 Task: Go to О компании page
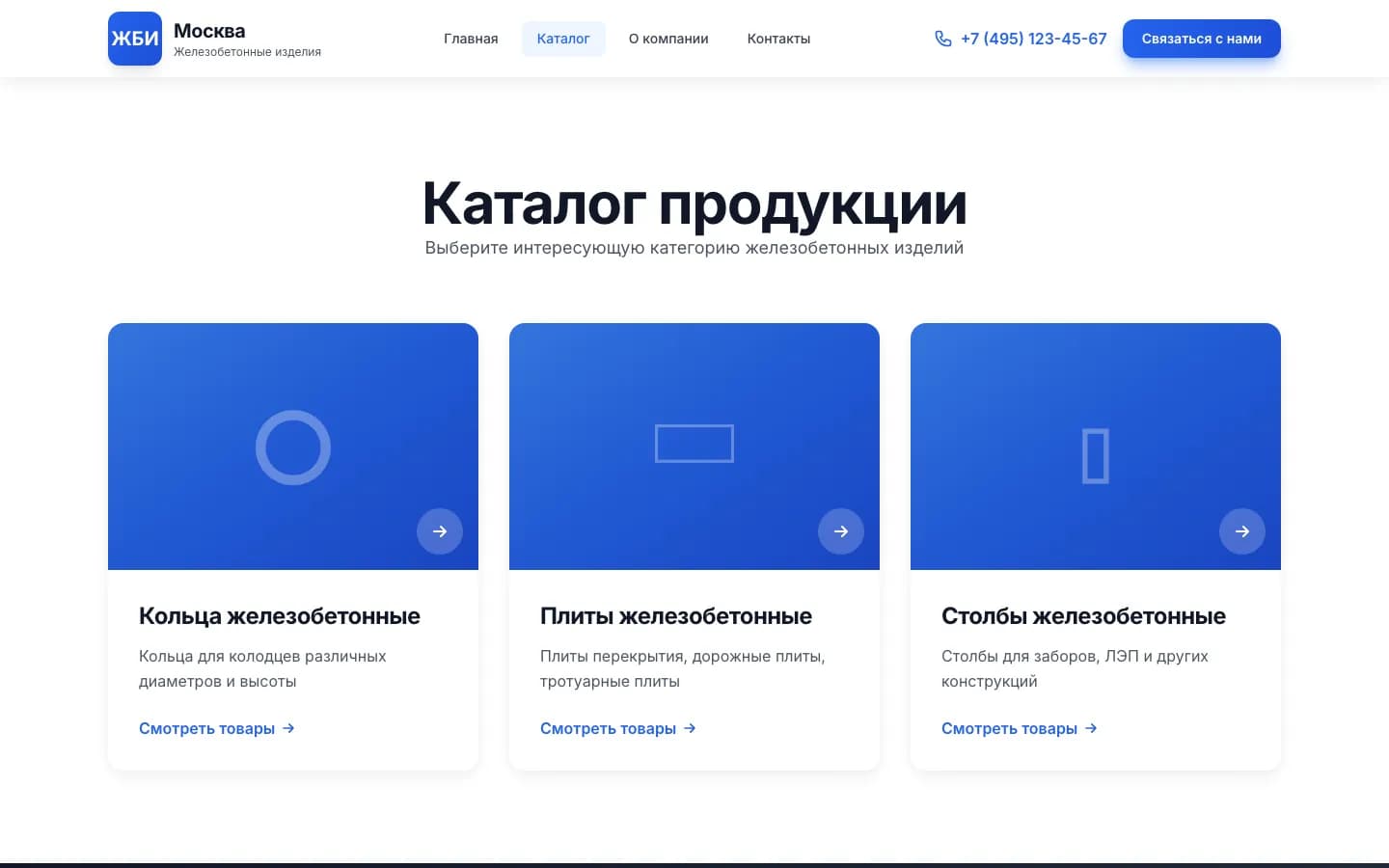coord(668,39)
